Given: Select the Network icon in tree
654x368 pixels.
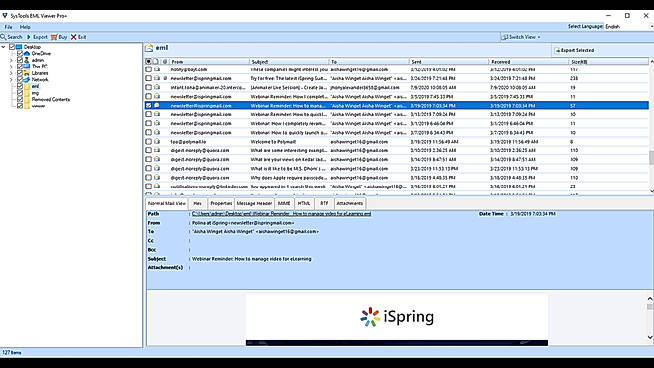Looking at the screenshot, I should pyautogui.click(x=27, y=79).
